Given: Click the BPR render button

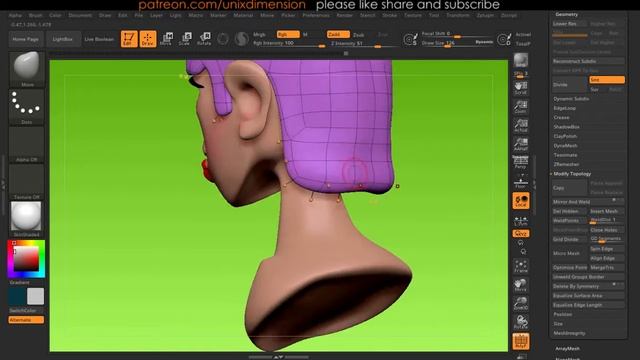Looking at the screenshot, I should click(x=520, y=60).
